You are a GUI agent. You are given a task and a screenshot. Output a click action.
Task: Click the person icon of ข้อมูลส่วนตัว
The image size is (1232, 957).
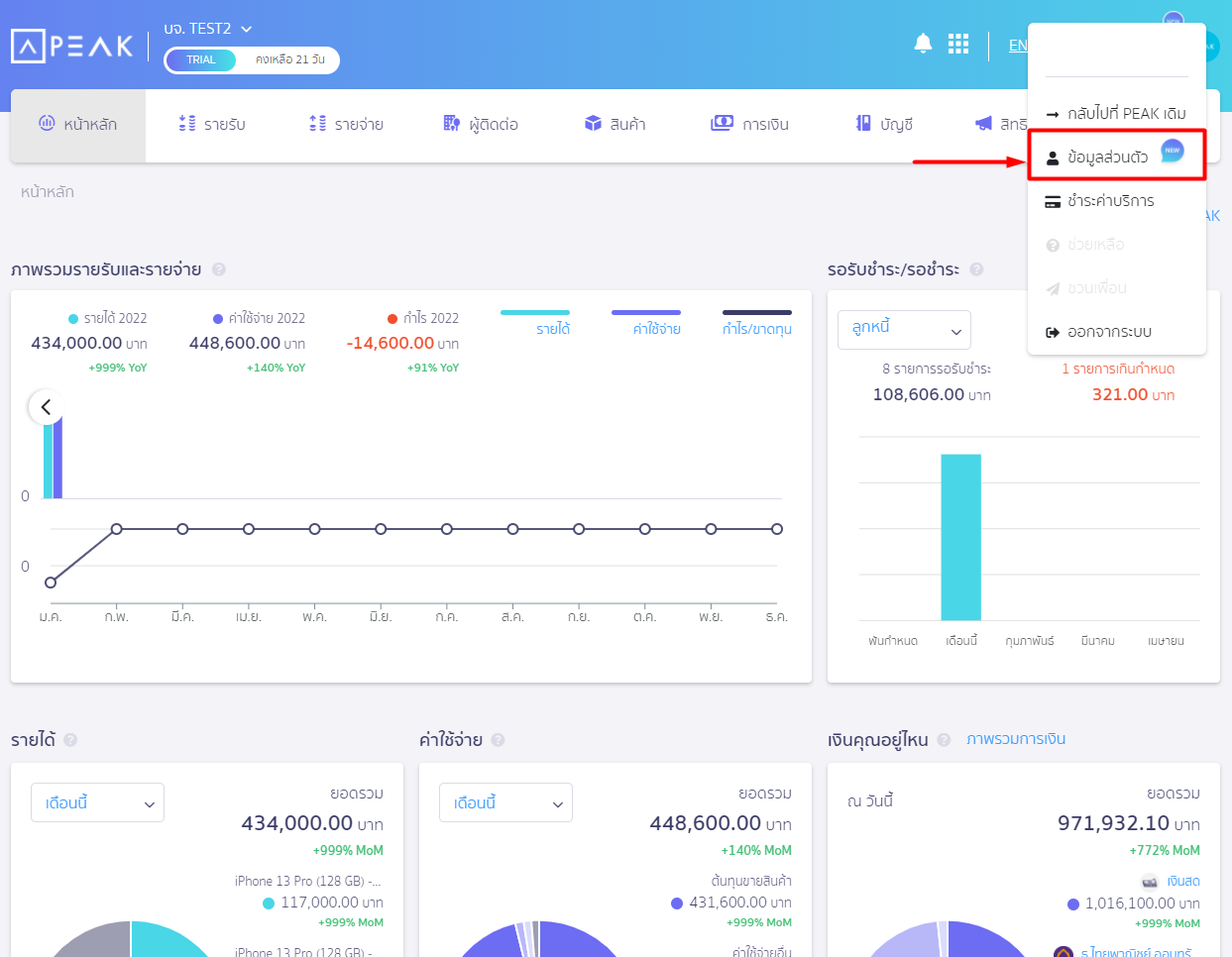[1053, 158]
